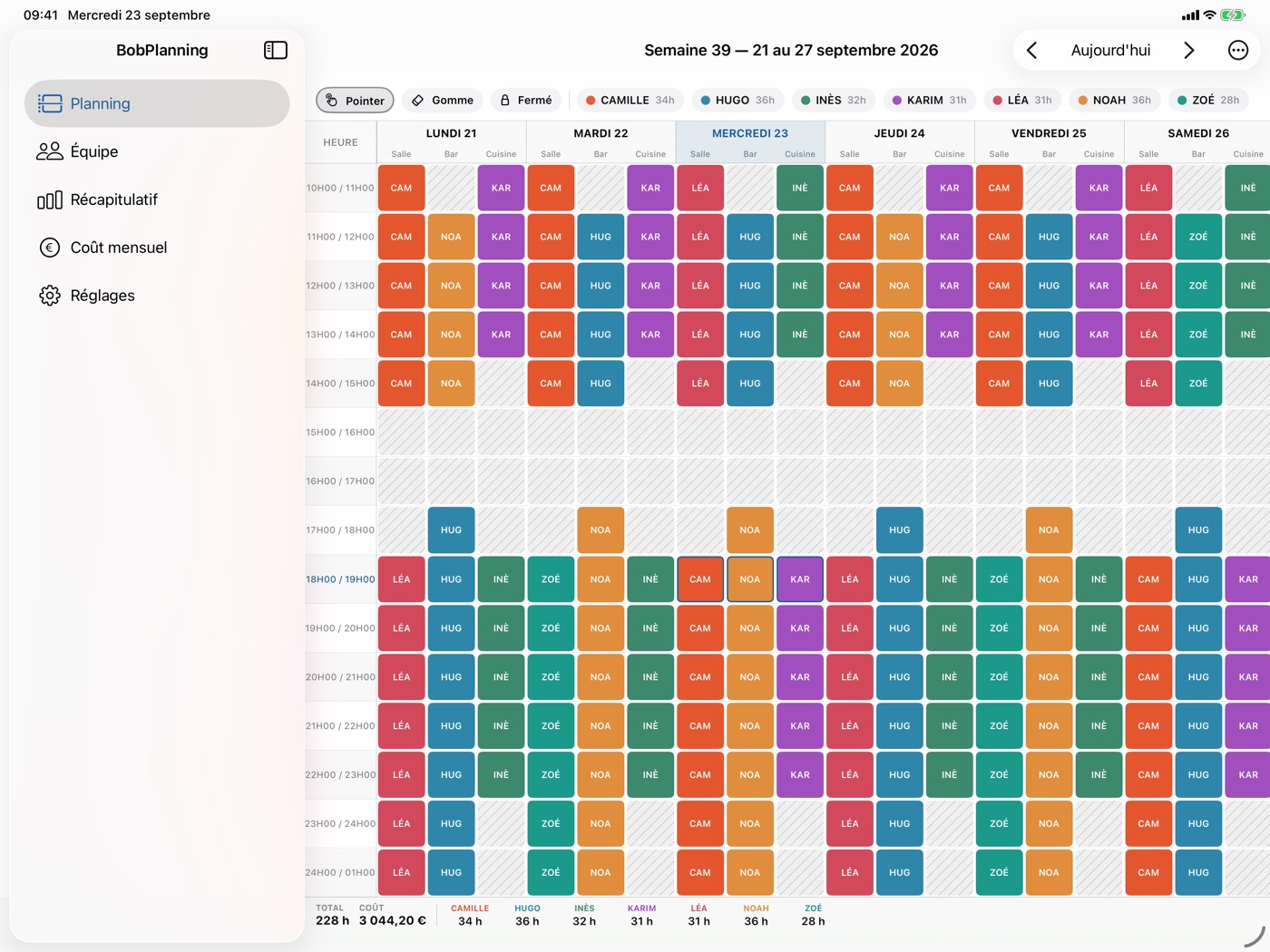Enable the Fermé lock tool
This screenshot has height=952, width=1270.
click(526, 100)
